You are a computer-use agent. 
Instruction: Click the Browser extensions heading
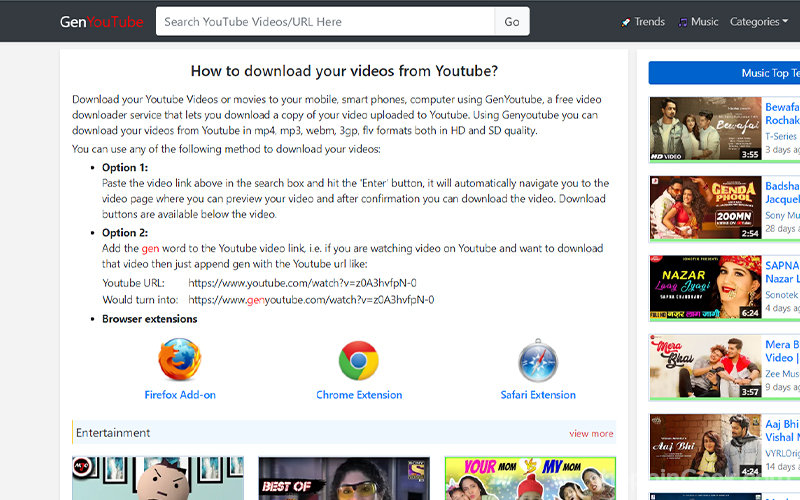coord(149,319)
